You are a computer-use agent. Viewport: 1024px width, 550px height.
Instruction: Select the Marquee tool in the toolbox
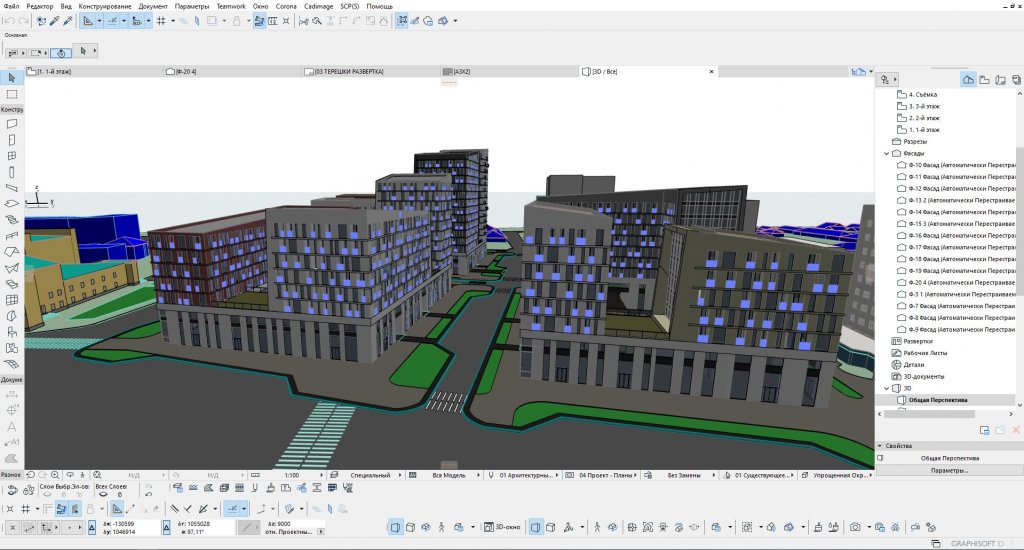11,94
